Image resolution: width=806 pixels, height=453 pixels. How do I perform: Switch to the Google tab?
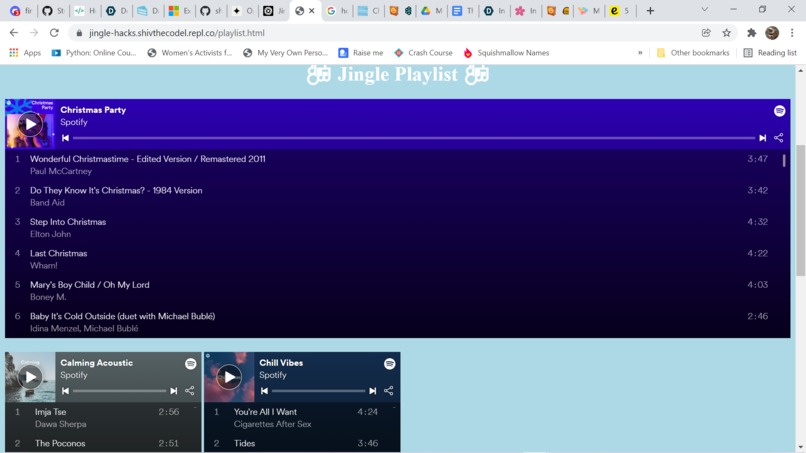(x=337, y=11)
